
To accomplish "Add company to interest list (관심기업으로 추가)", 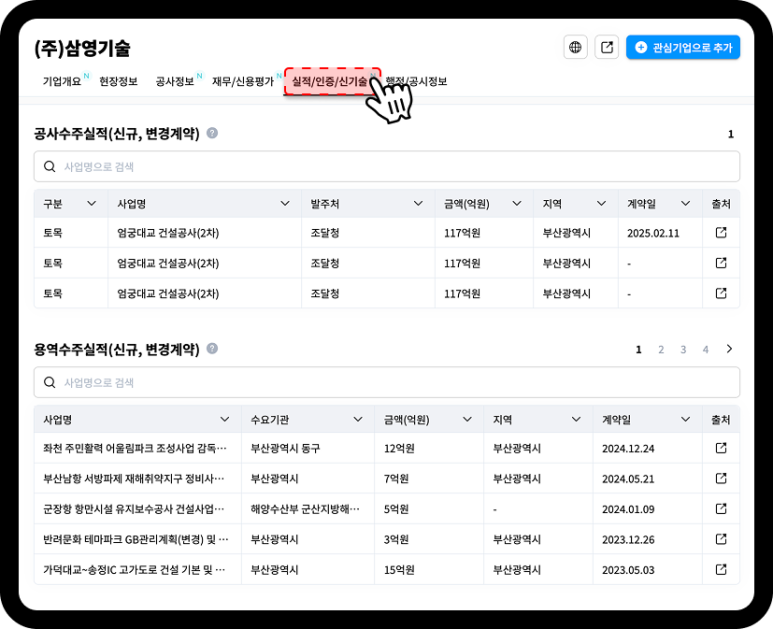I will (x=683, y=47).
